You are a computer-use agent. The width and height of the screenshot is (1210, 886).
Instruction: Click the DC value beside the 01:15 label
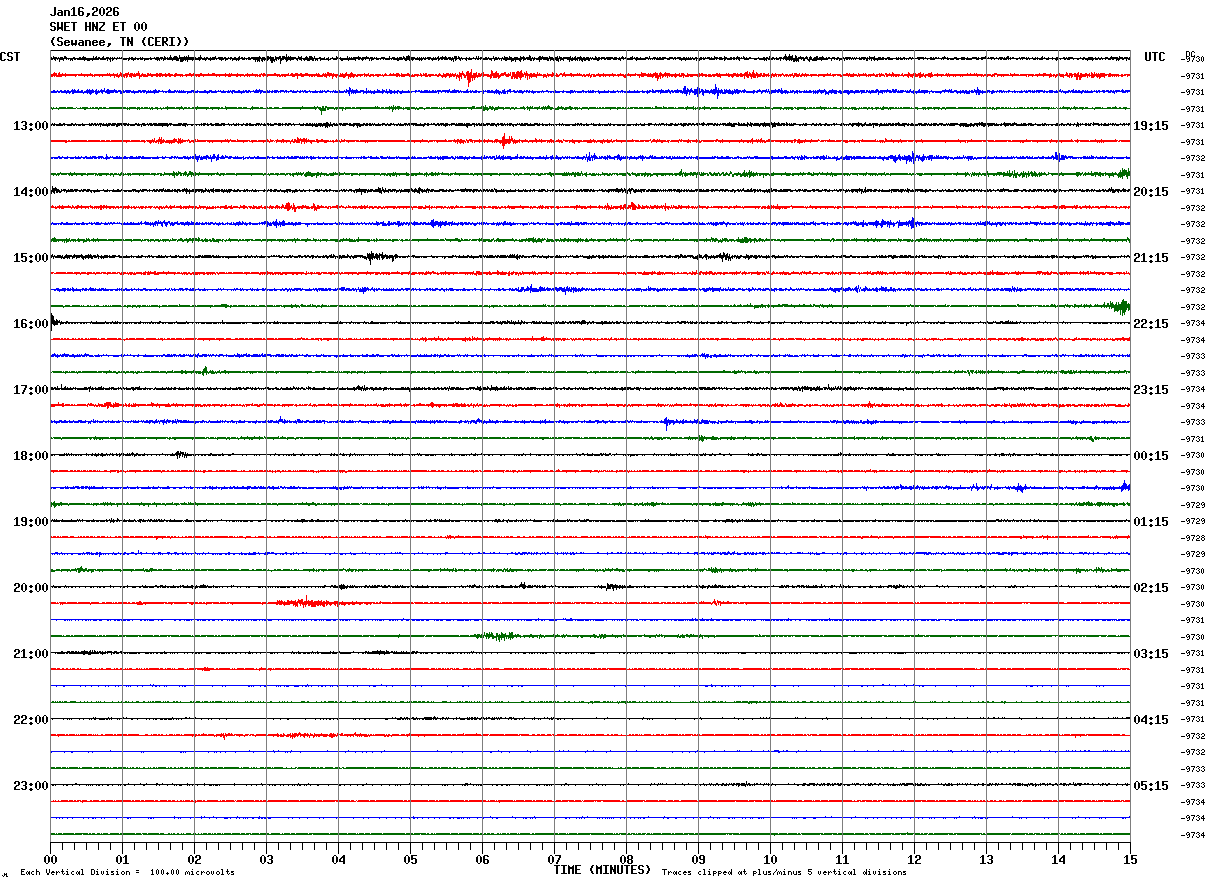click(1193, 522)
